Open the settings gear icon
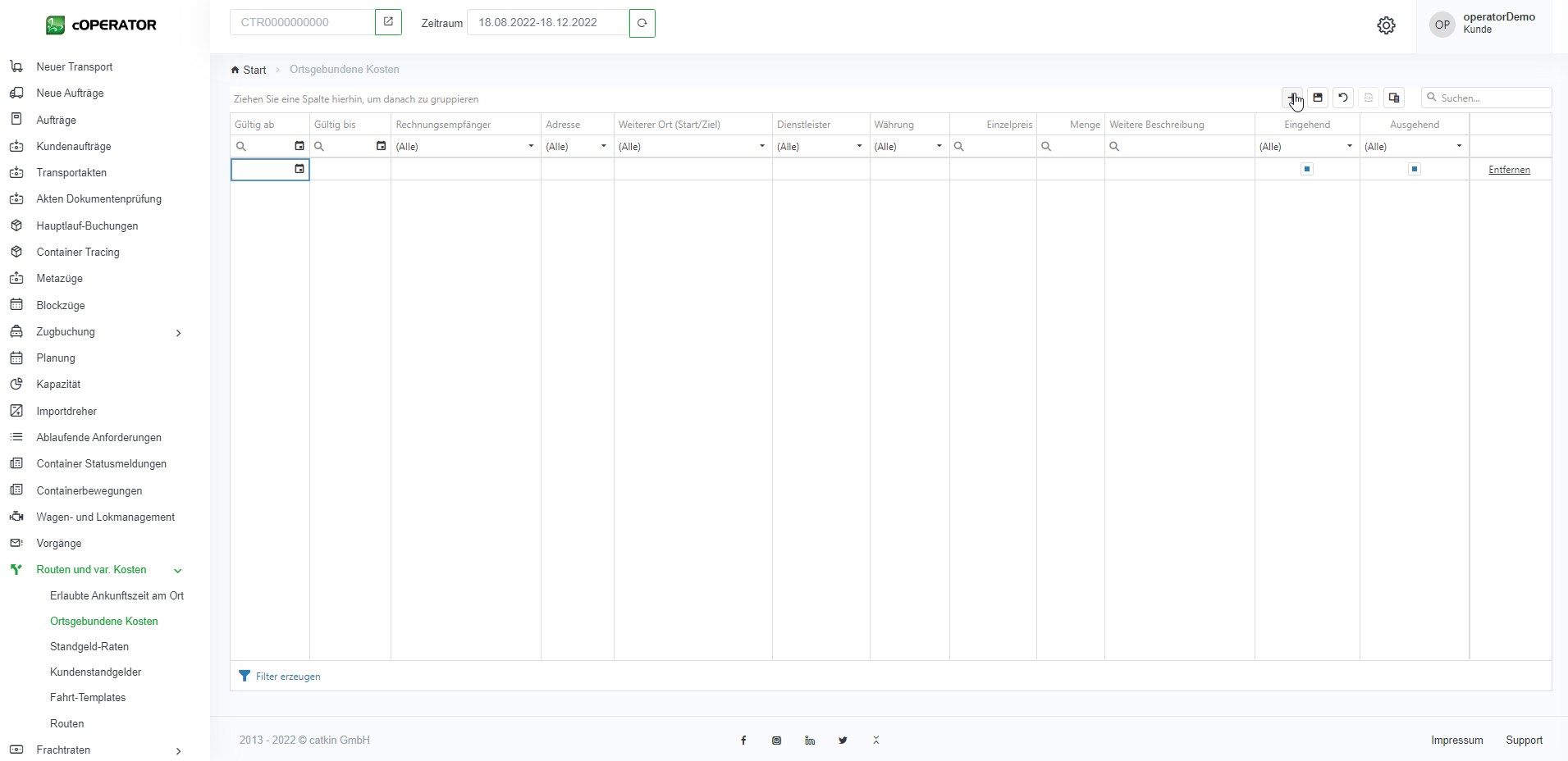1568x761 pixels. click(x=1386, y=25)
